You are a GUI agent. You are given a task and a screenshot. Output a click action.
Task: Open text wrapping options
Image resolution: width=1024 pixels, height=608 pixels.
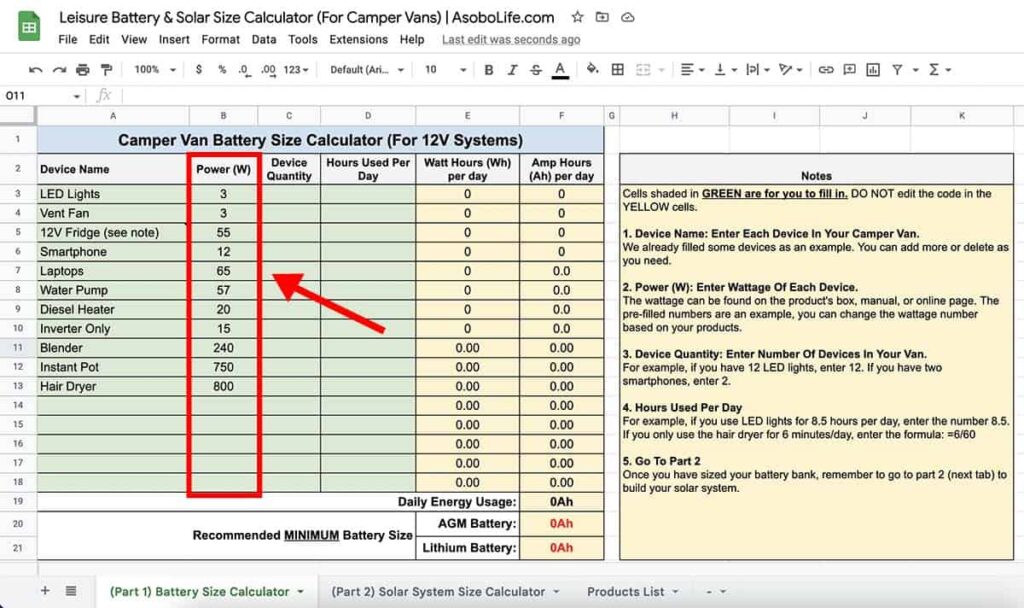(758, 69)
